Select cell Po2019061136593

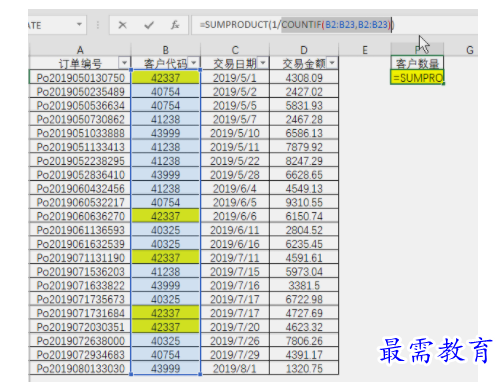click(80, 230)
